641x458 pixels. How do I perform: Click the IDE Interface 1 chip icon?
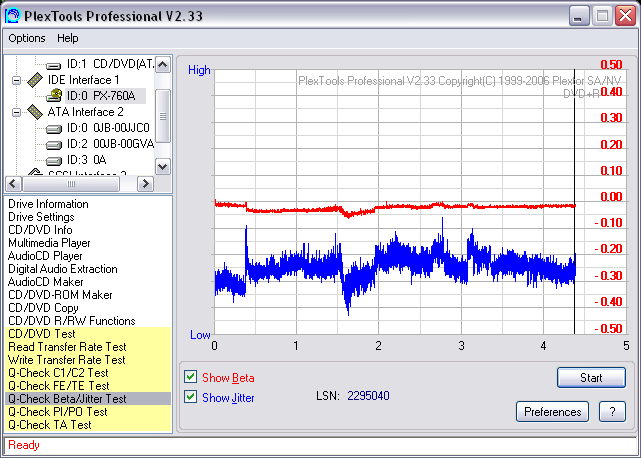pos(35,80)
